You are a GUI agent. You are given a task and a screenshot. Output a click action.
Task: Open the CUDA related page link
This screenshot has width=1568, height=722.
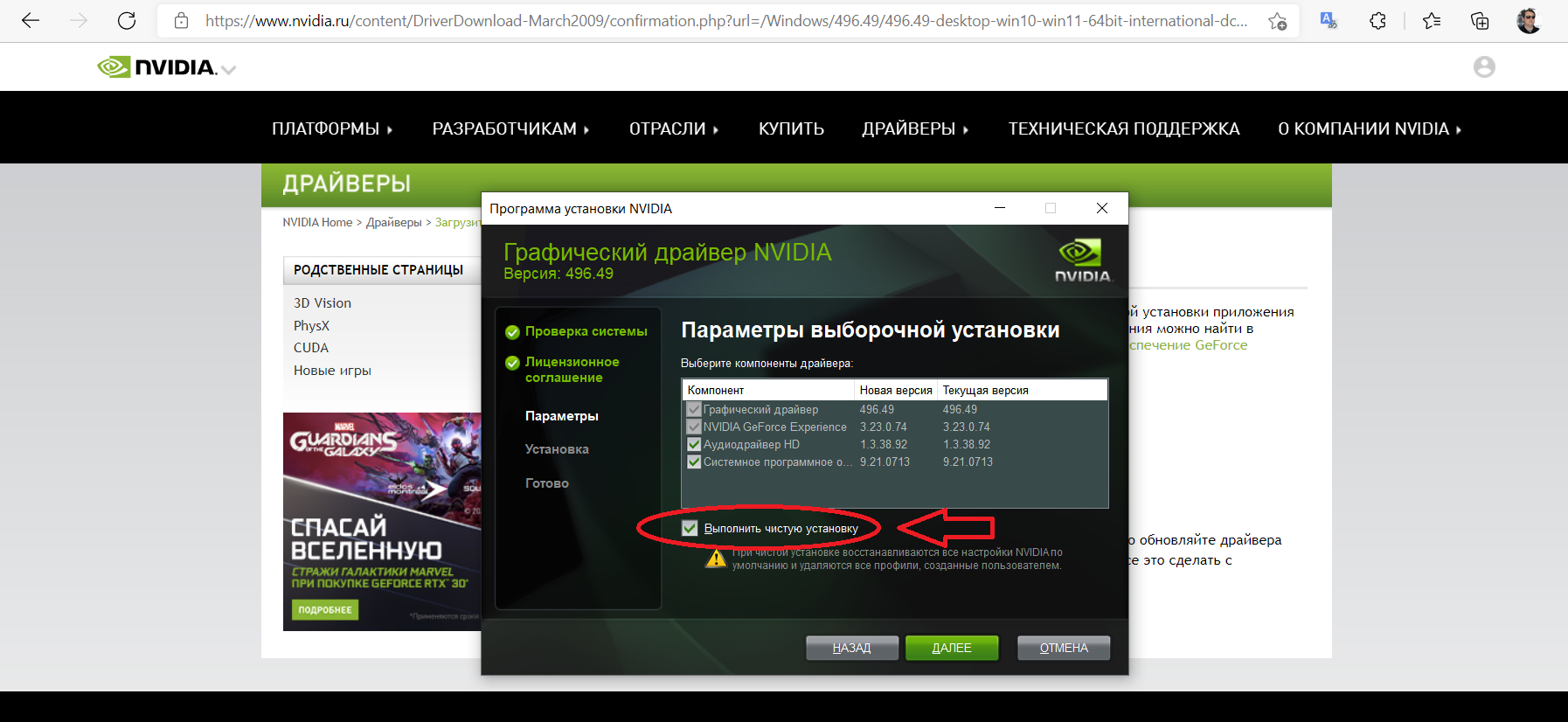click(311, 347)
